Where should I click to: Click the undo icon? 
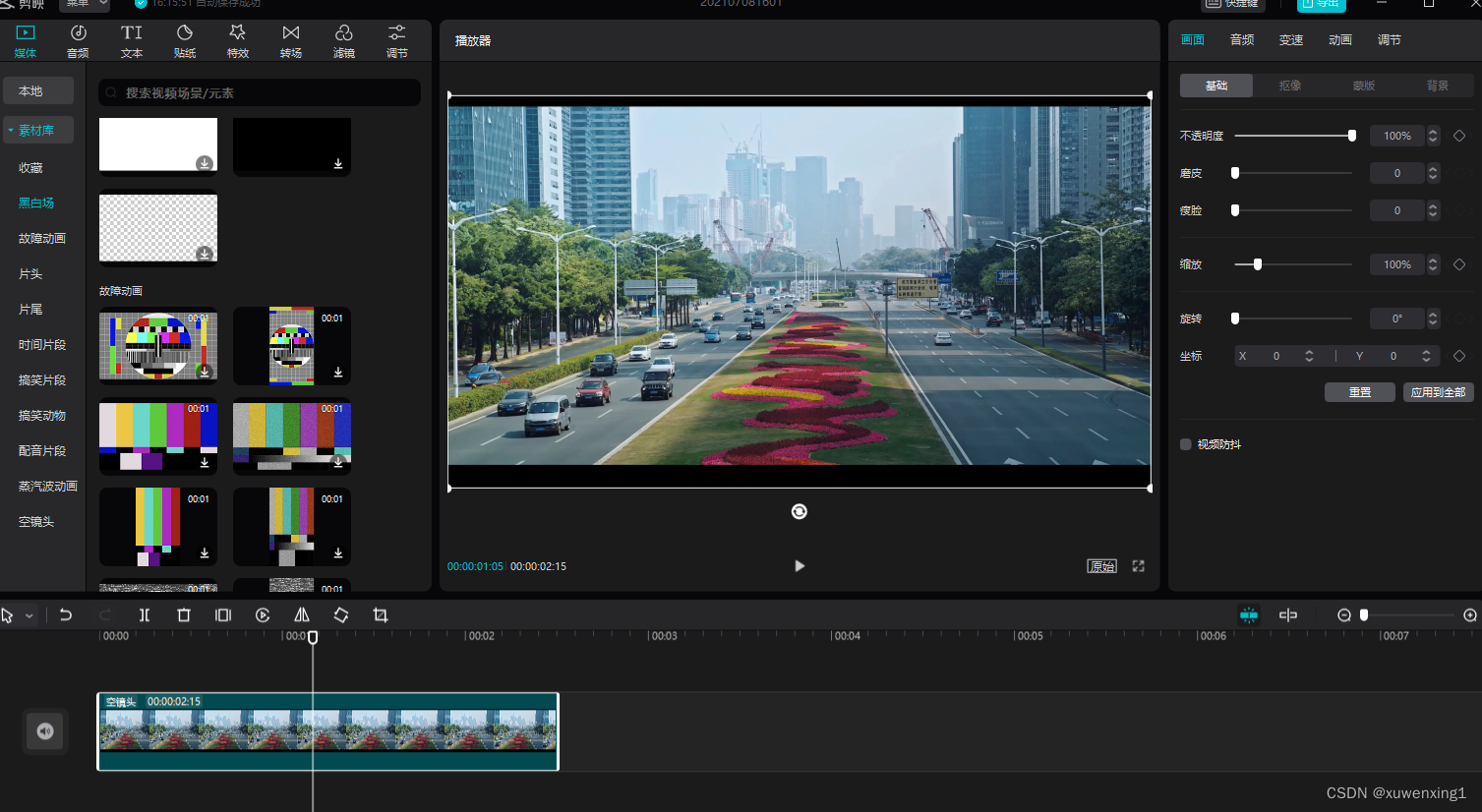click(x=66, y=615)
